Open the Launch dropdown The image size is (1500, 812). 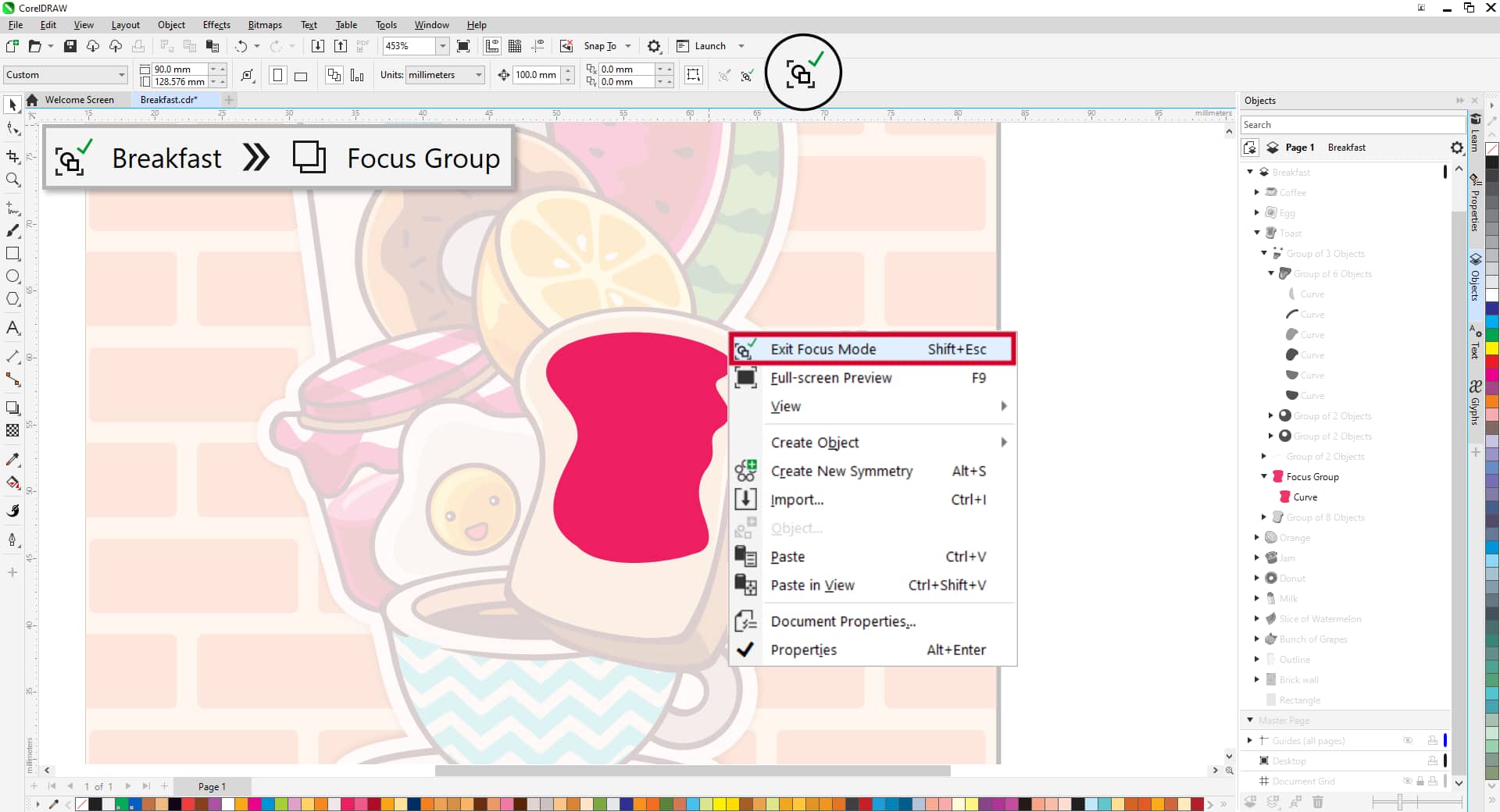coord(741,46)
